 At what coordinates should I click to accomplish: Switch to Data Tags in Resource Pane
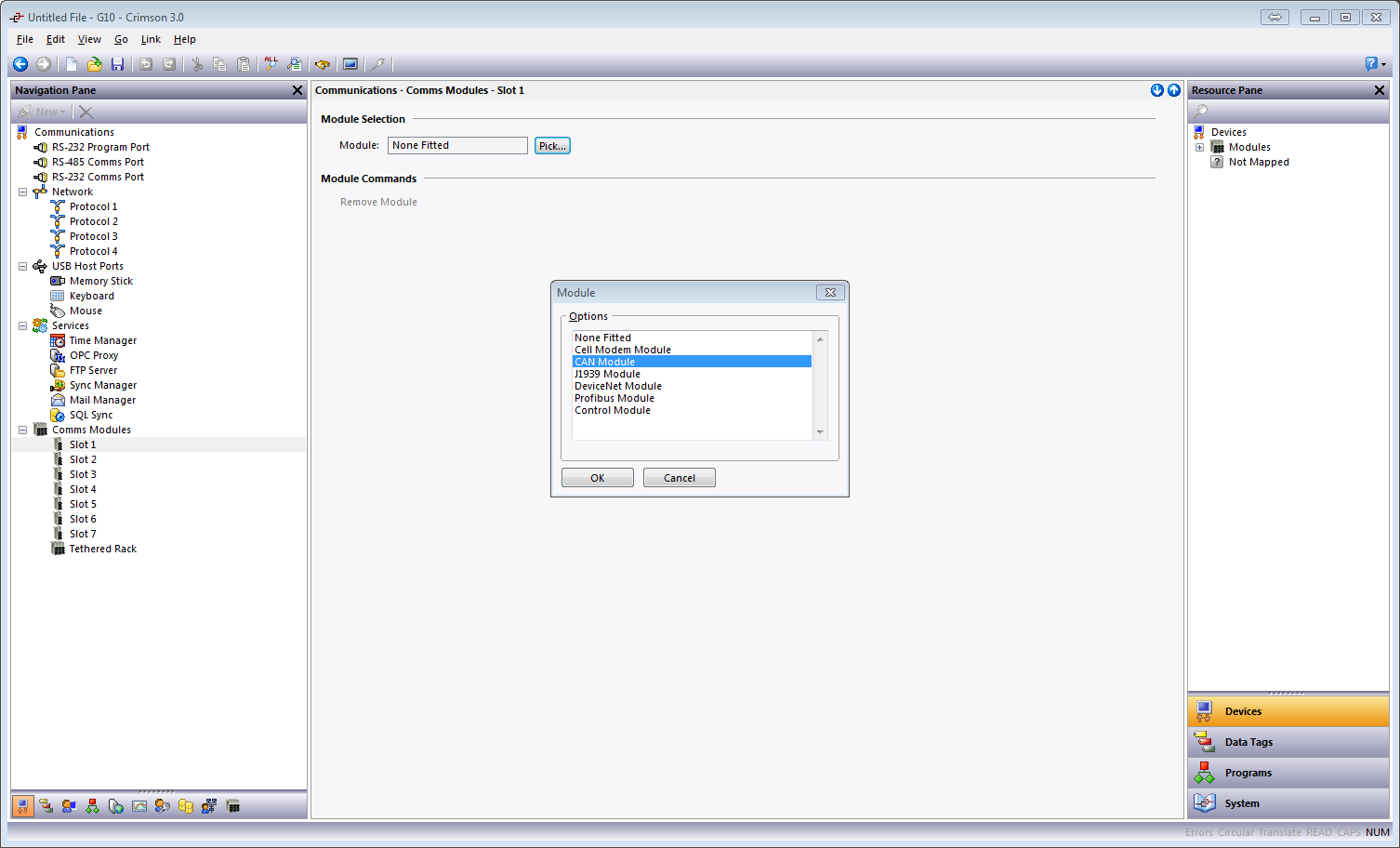click(1288, 742)
